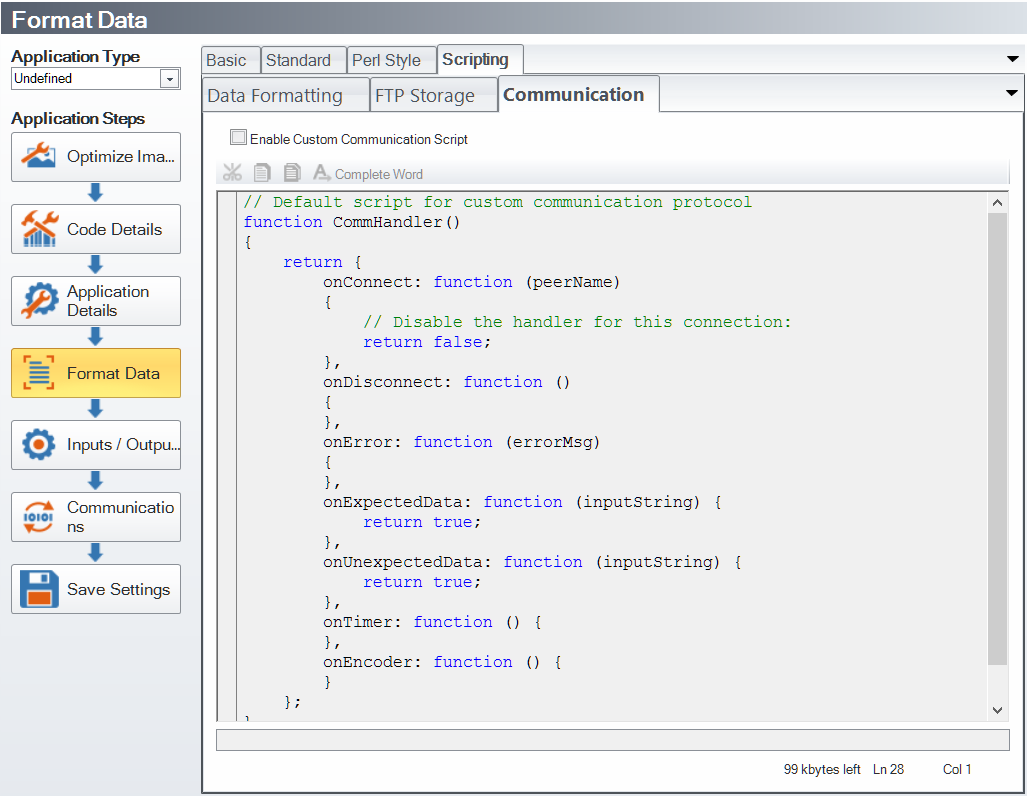Viewport: 1027px width, 796px height.
Task: Select the Format Data step
Action: click(96, 373)
